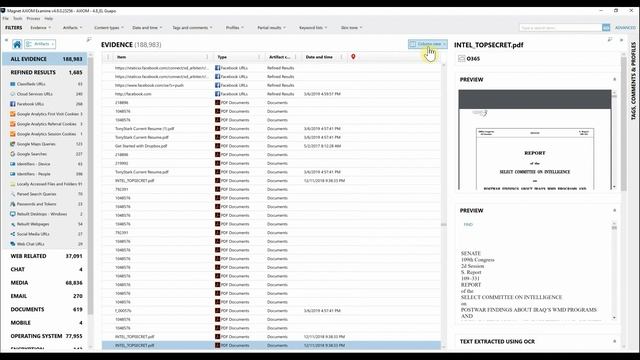
Task: Click the Cloud Services URLs icon
Action: [x=13, y=94]
